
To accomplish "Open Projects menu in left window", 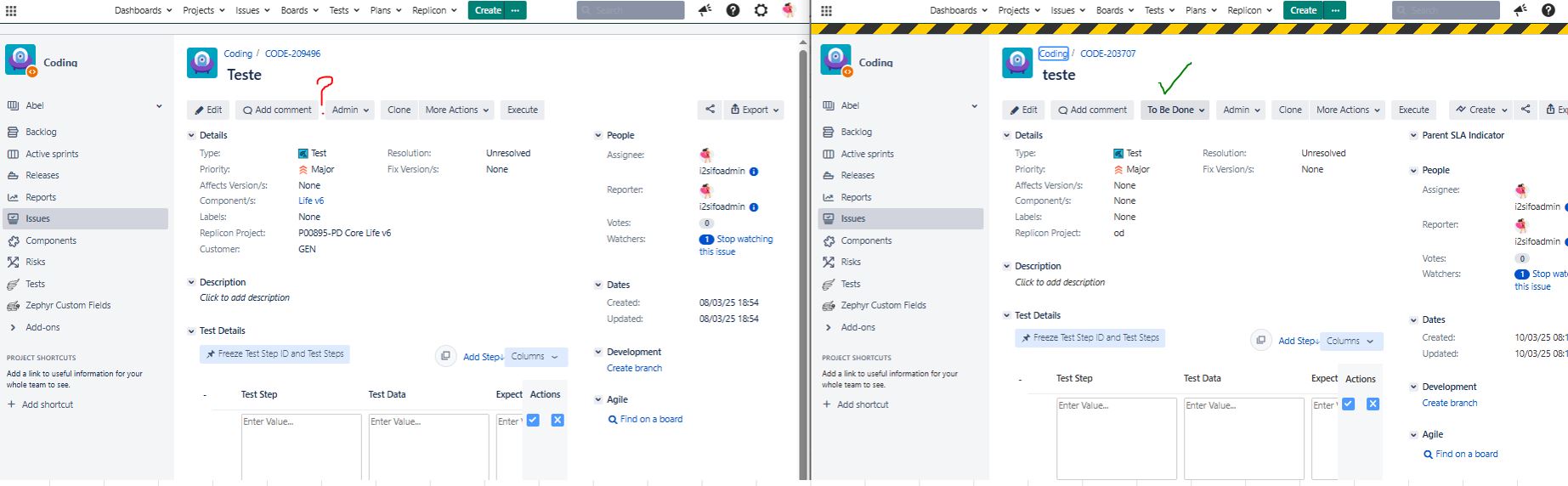I will coord(204,10).
